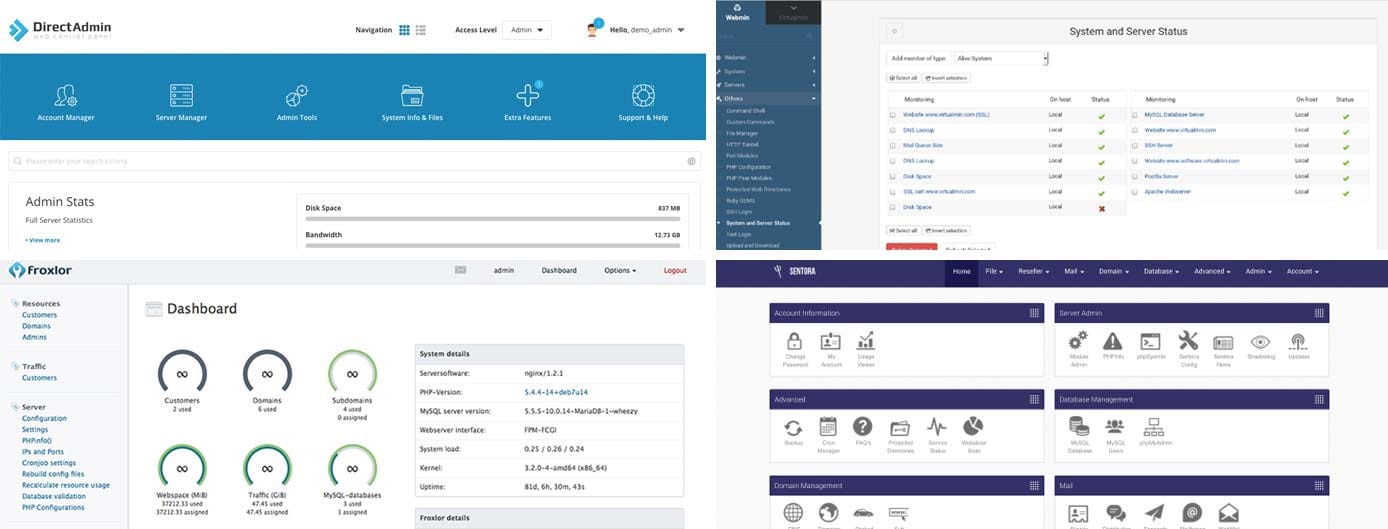
Task: Open Sentora Config wrench icon
Action: click(x=1188, y=340)
